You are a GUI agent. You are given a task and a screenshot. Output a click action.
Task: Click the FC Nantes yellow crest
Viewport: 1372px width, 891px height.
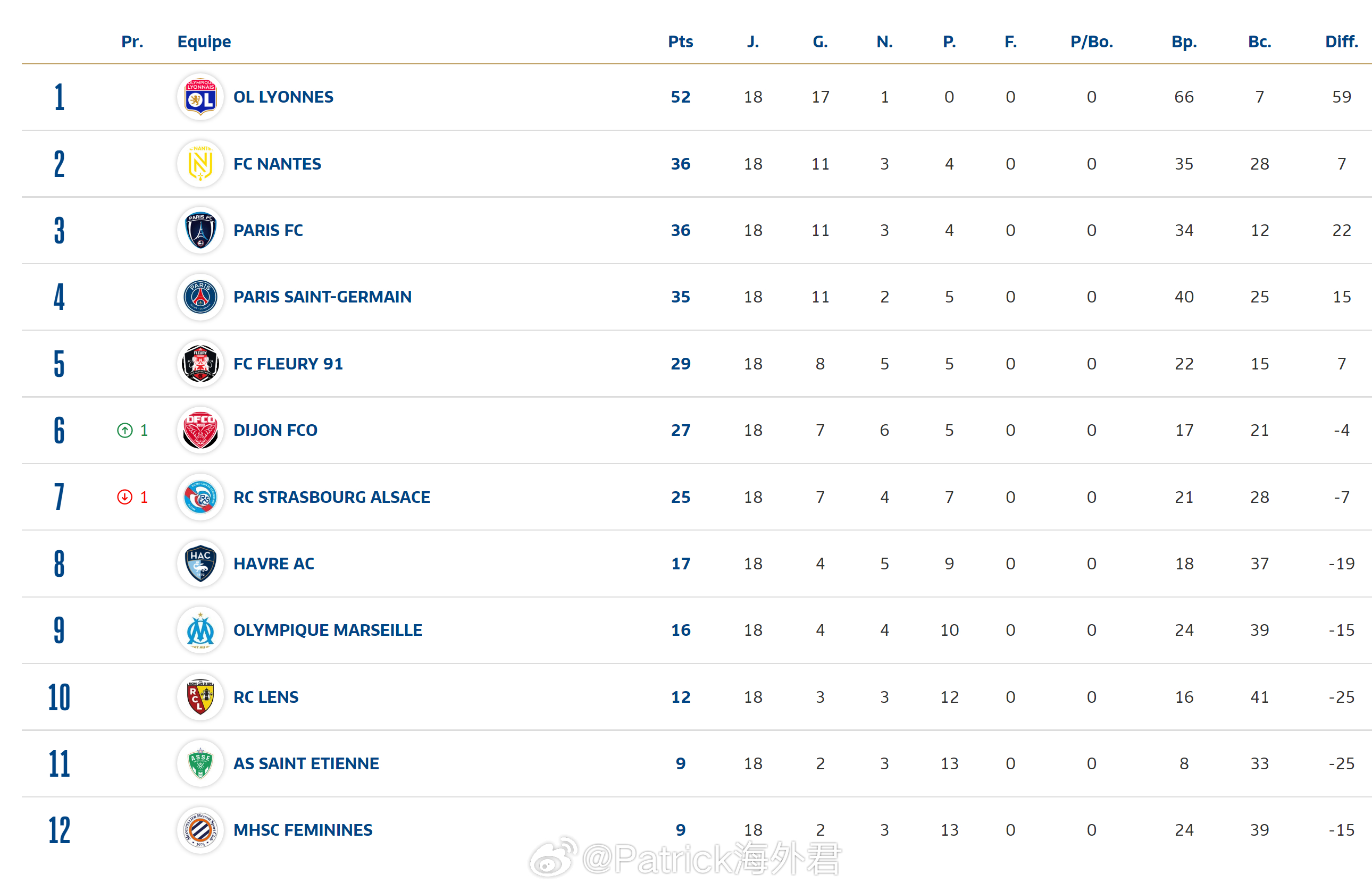click(x=200, y=164)
